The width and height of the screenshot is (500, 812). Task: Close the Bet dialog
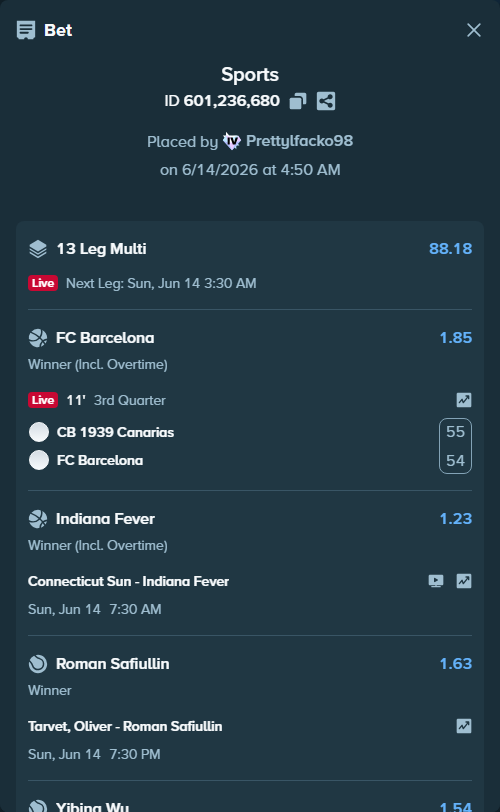pyautogui.click(x=474, y=30)
